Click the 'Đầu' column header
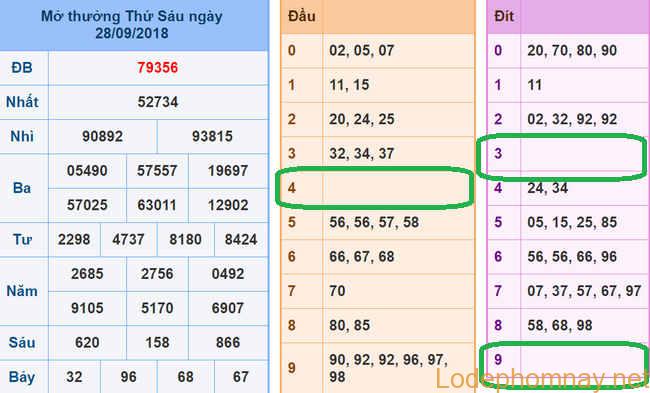Viewport: 650px width, 393px height. click(302, 16)
